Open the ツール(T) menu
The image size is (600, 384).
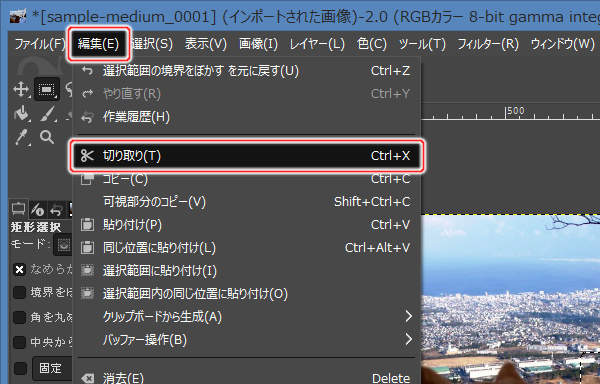422,44
